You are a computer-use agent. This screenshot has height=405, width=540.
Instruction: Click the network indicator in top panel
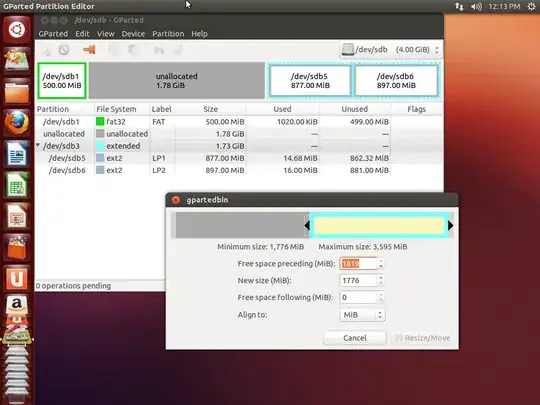tap(459, 6)
